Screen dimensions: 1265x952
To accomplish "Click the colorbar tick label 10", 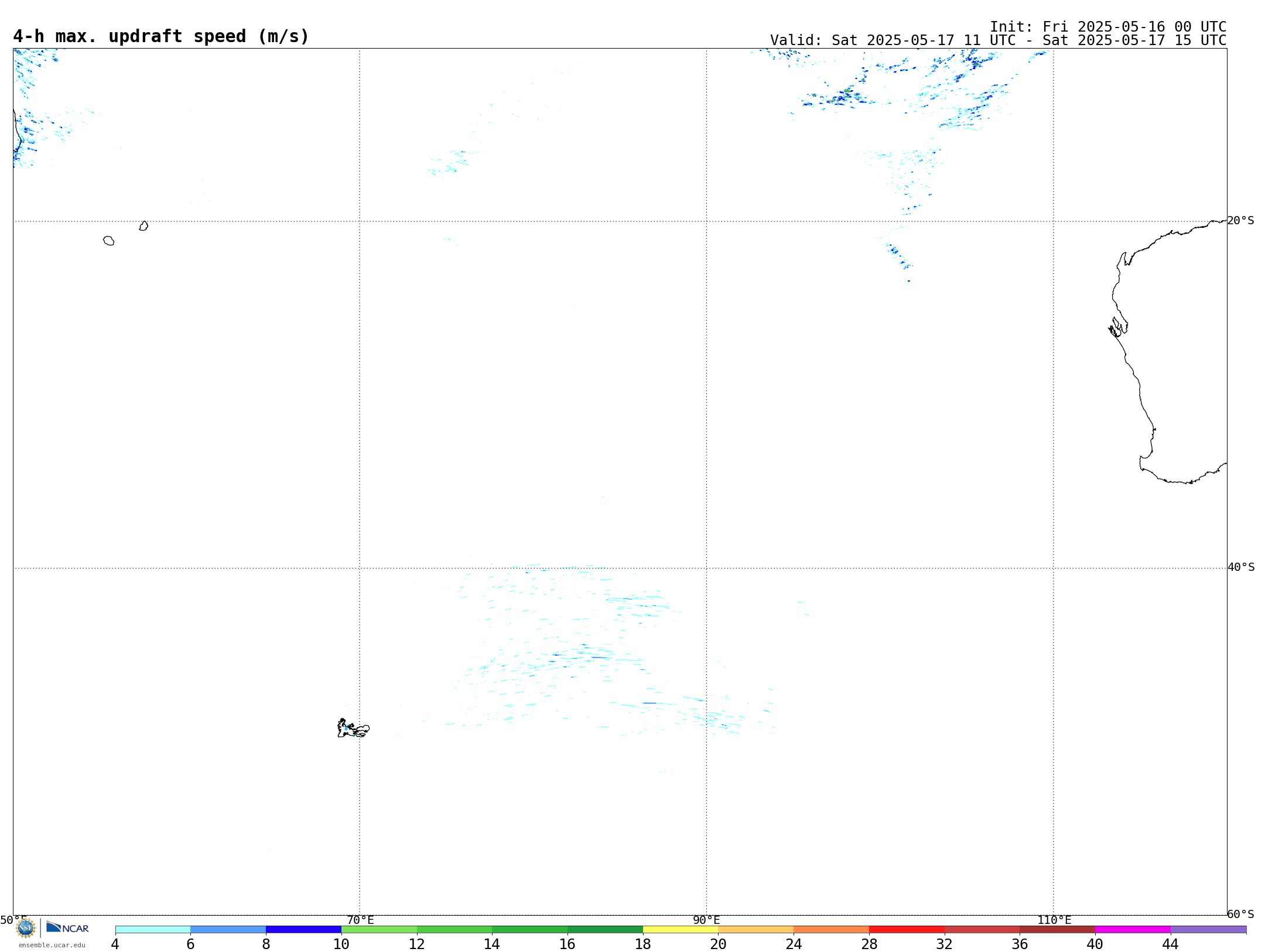I will point(341,944).
